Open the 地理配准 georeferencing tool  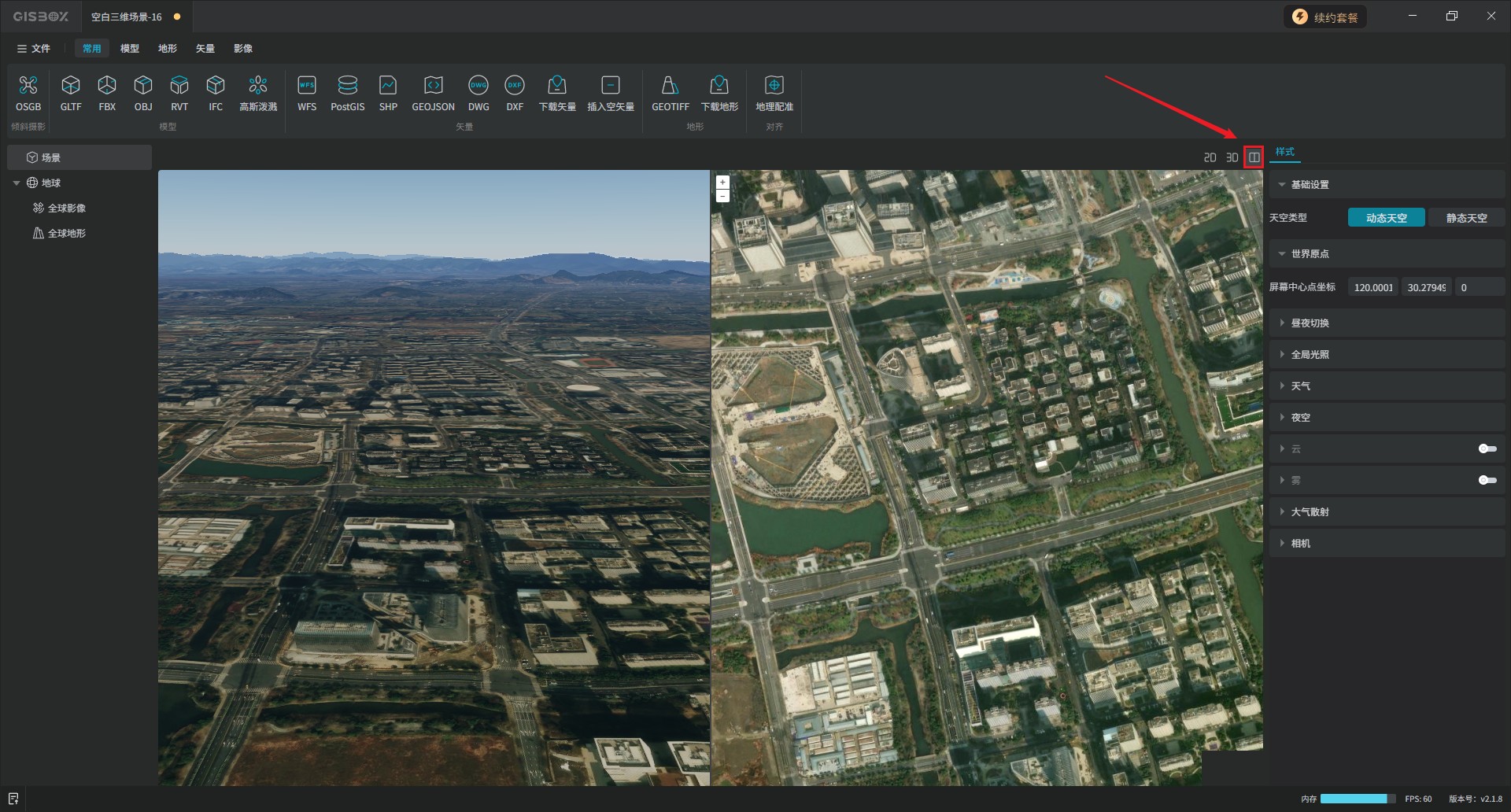pyautogui.click(x=774, y=86)
